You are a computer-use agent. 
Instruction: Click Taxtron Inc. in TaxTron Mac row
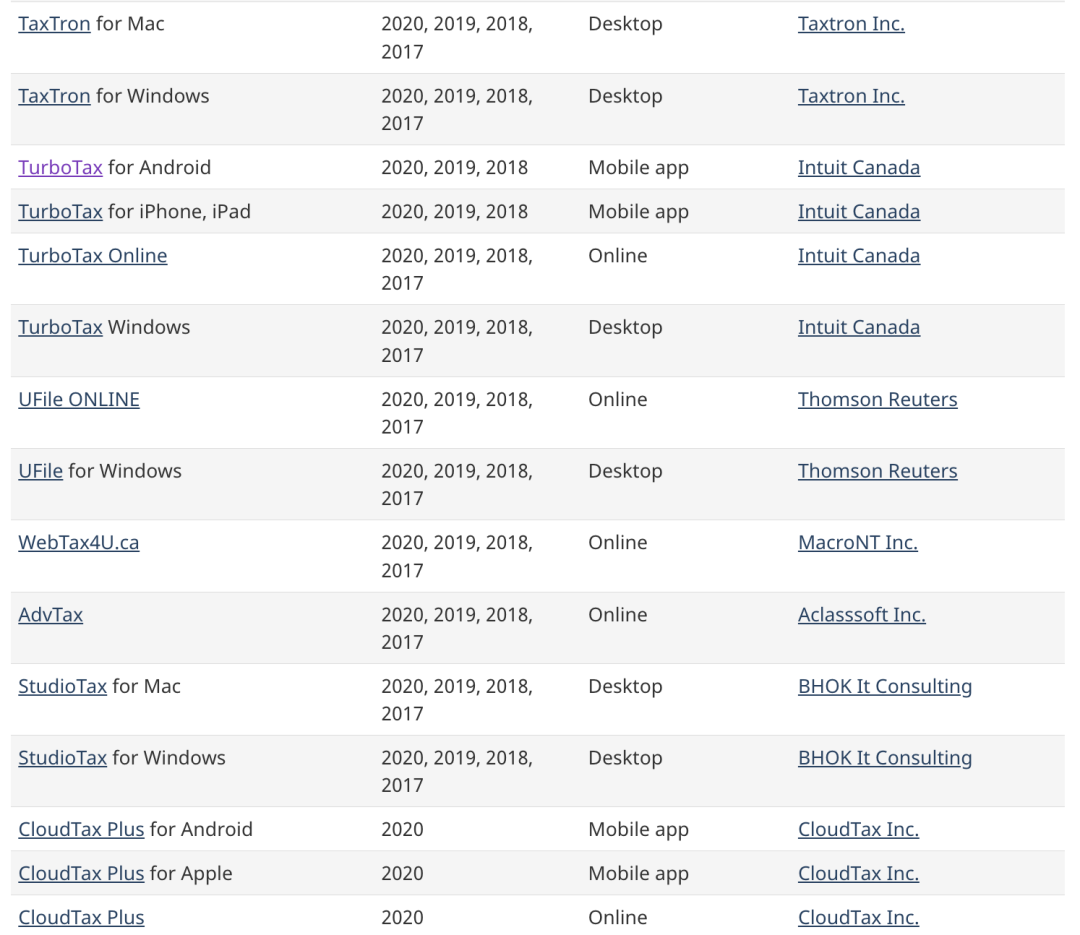pos(851,24)
